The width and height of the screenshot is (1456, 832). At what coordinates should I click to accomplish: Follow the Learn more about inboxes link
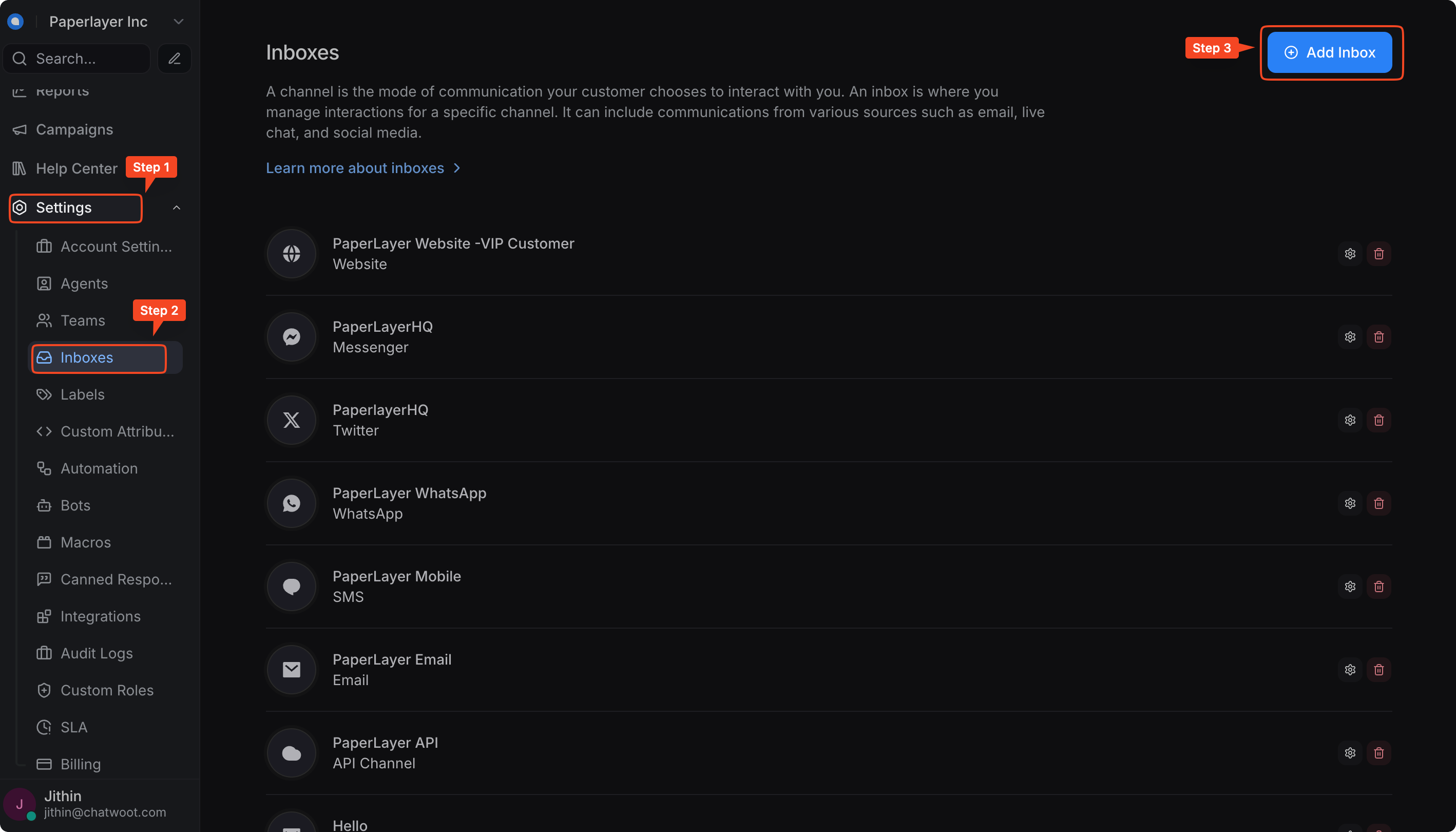click(x=363, y=168)
